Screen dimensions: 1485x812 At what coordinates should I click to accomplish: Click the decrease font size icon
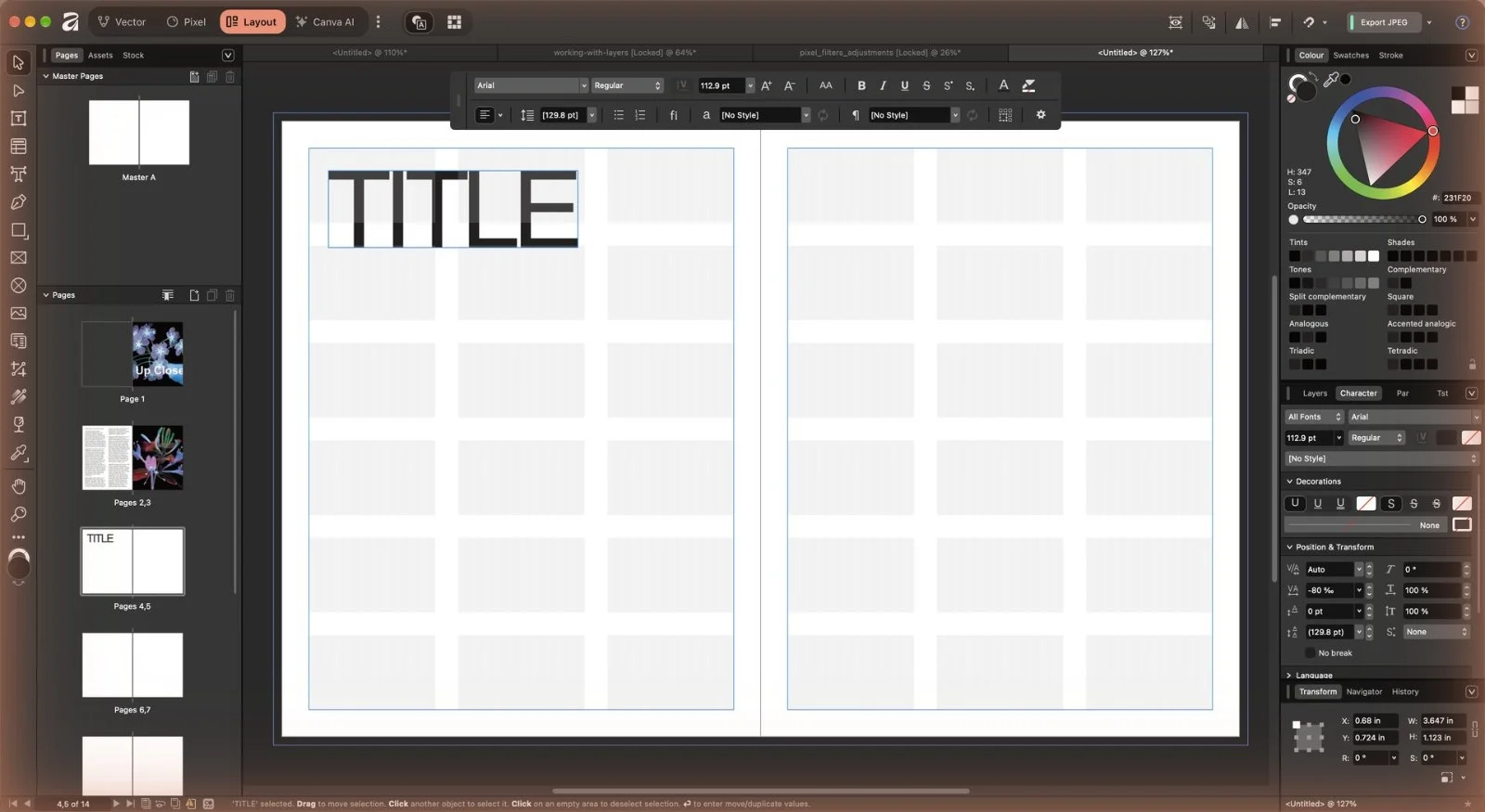(790, 85)
